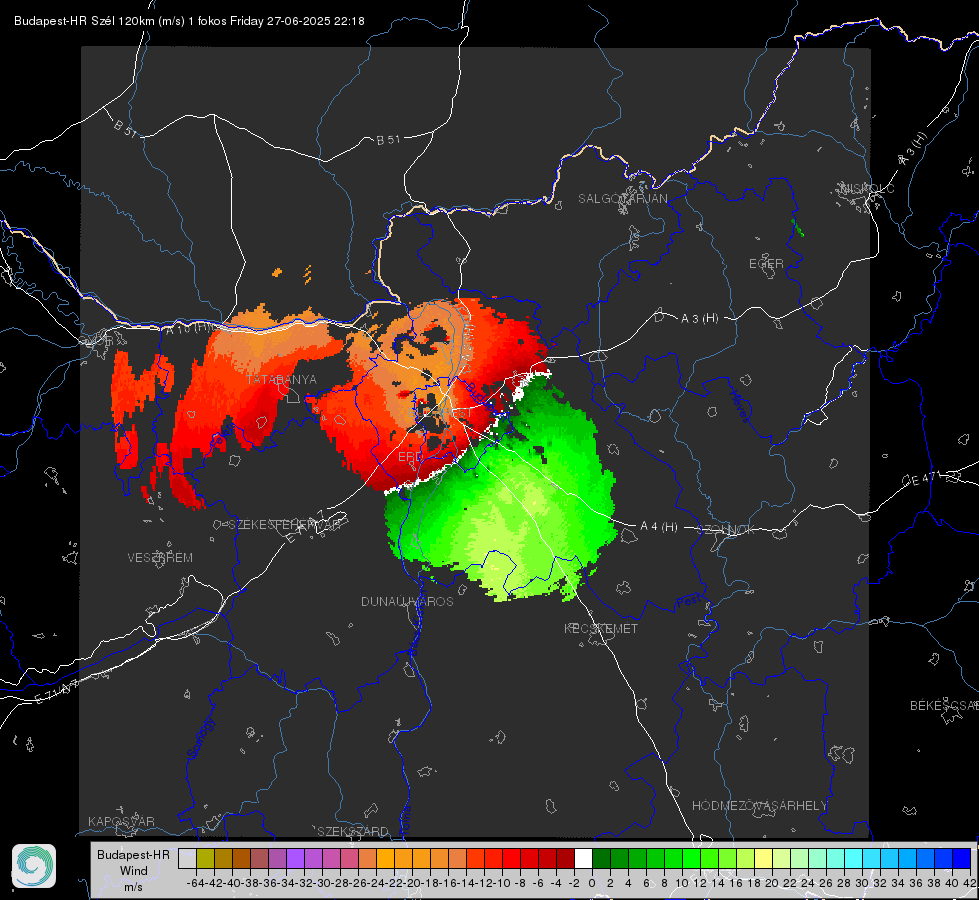
Task: Click the 'A 4 (H)' road label
Action: coord(659,527)
